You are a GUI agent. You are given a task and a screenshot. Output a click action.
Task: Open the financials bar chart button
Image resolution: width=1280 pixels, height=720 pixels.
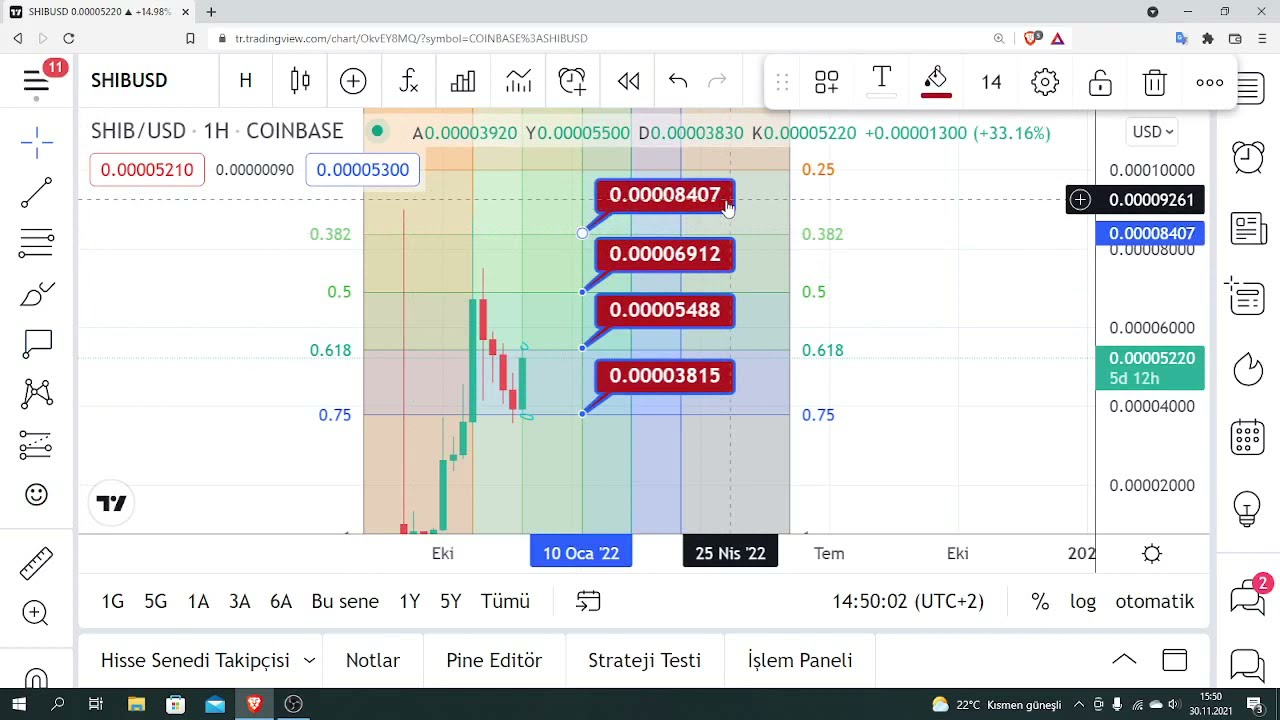463,81
